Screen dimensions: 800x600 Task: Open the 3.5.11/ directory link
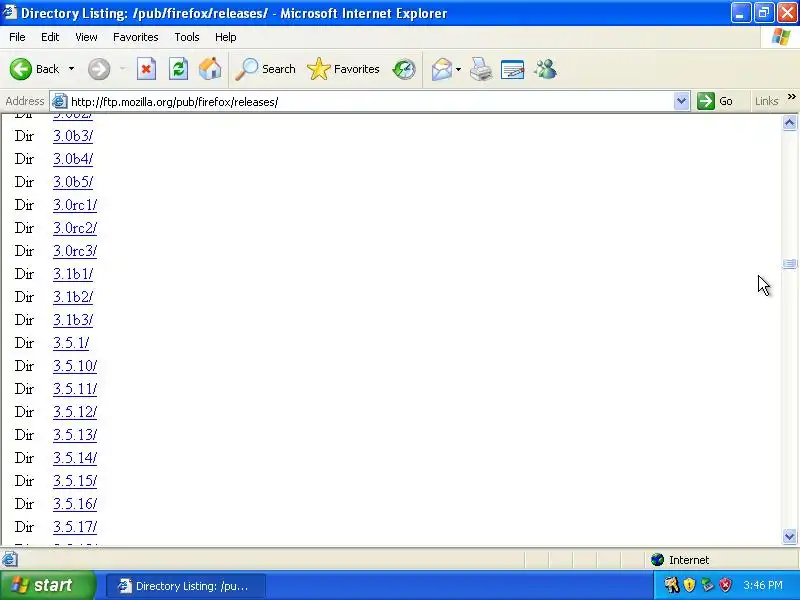tap(75, 389)
